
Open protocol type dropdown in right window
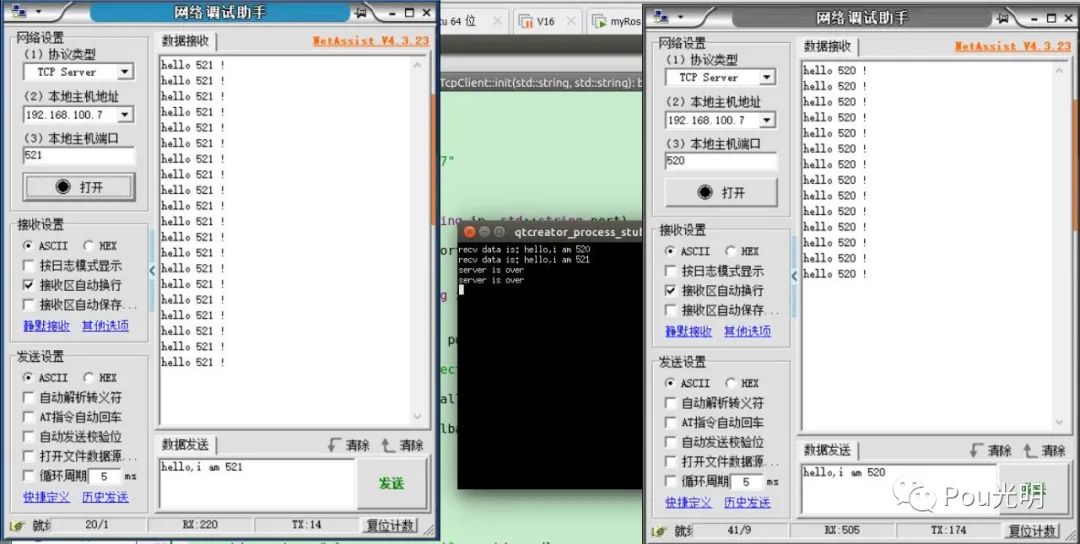[767, 77]
